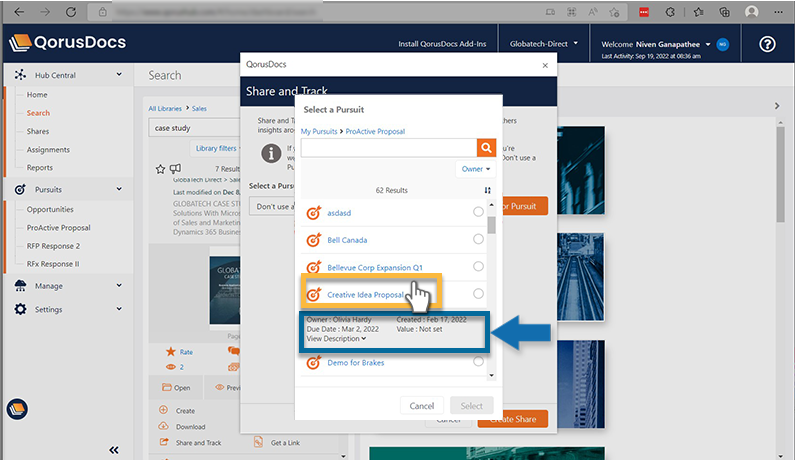795x460 pixels.
Task: Click the QorusDocs logo in header
Action: pos(67,43)
